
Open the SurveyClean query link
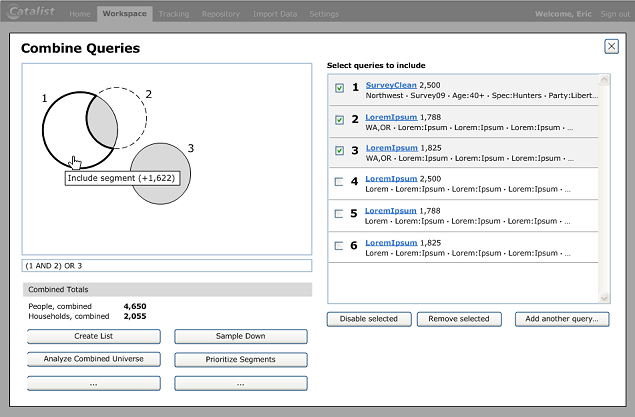click(x=391, y=85)
